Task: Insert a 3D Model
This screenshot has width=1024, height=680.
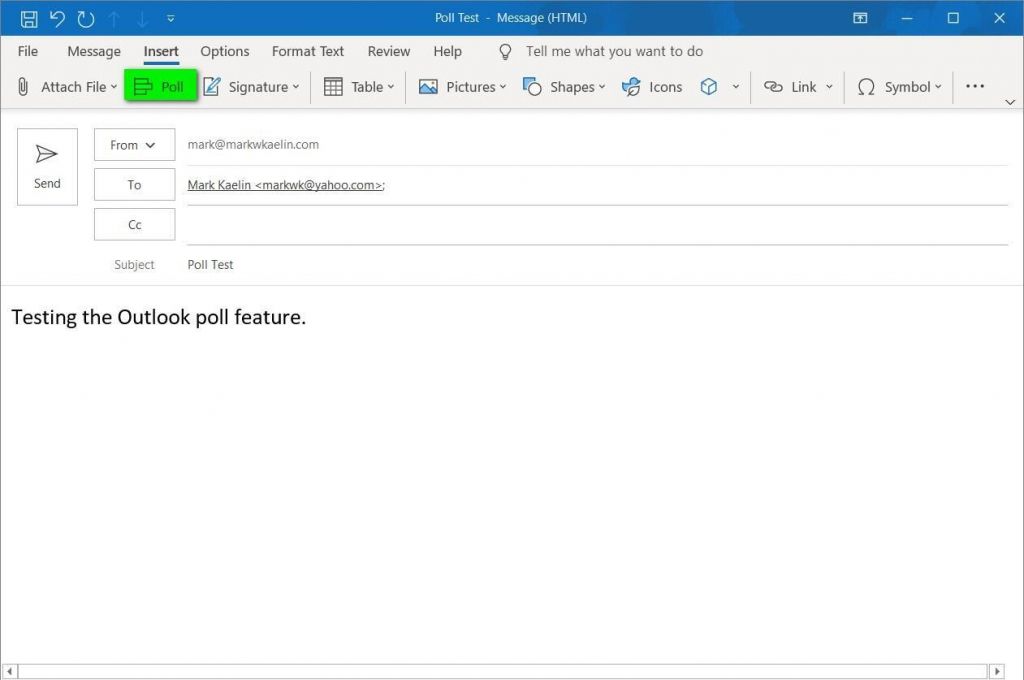Action: [x=710, y=86]
